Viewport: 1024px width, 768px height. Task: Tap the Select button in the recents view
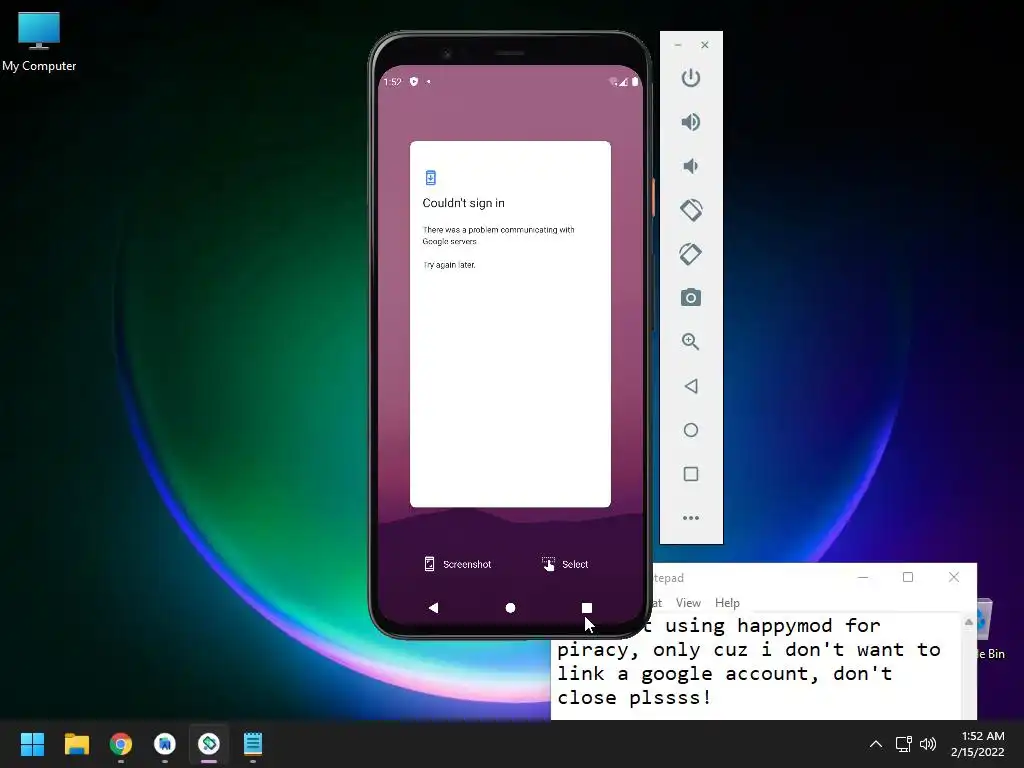[566, 564]
